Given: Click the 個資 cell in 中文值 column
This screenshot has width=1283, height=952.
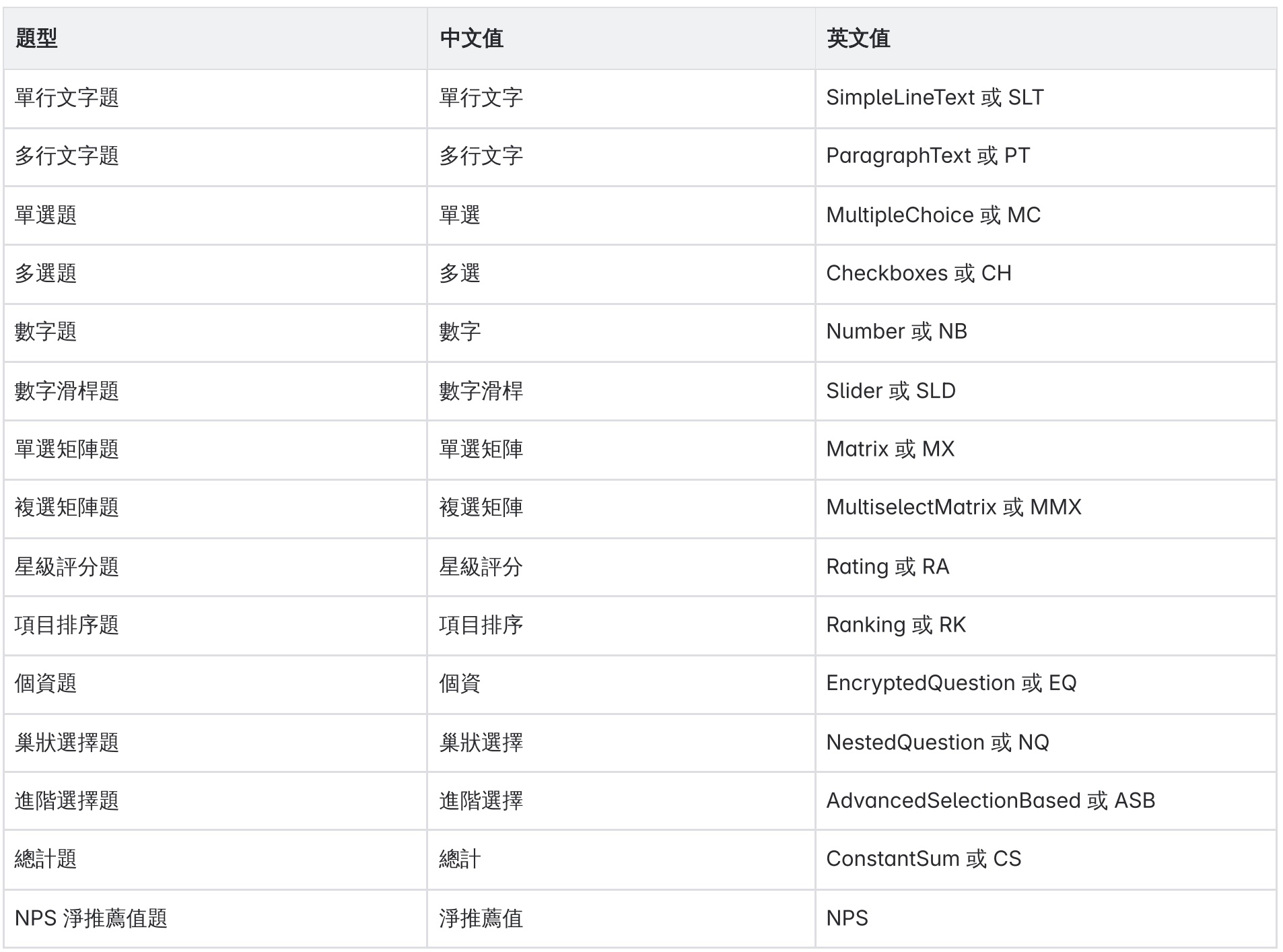Looking at the screenshot, I should 460,683.
